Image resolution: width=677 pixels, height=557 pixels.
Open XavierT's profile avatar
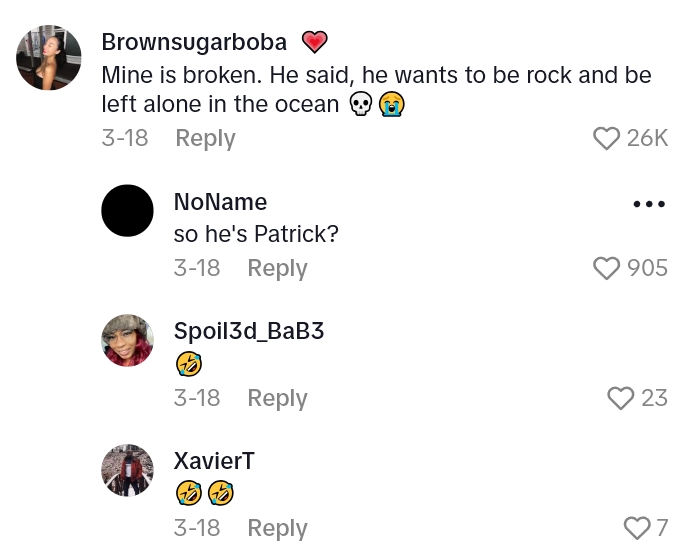point(128,470)
